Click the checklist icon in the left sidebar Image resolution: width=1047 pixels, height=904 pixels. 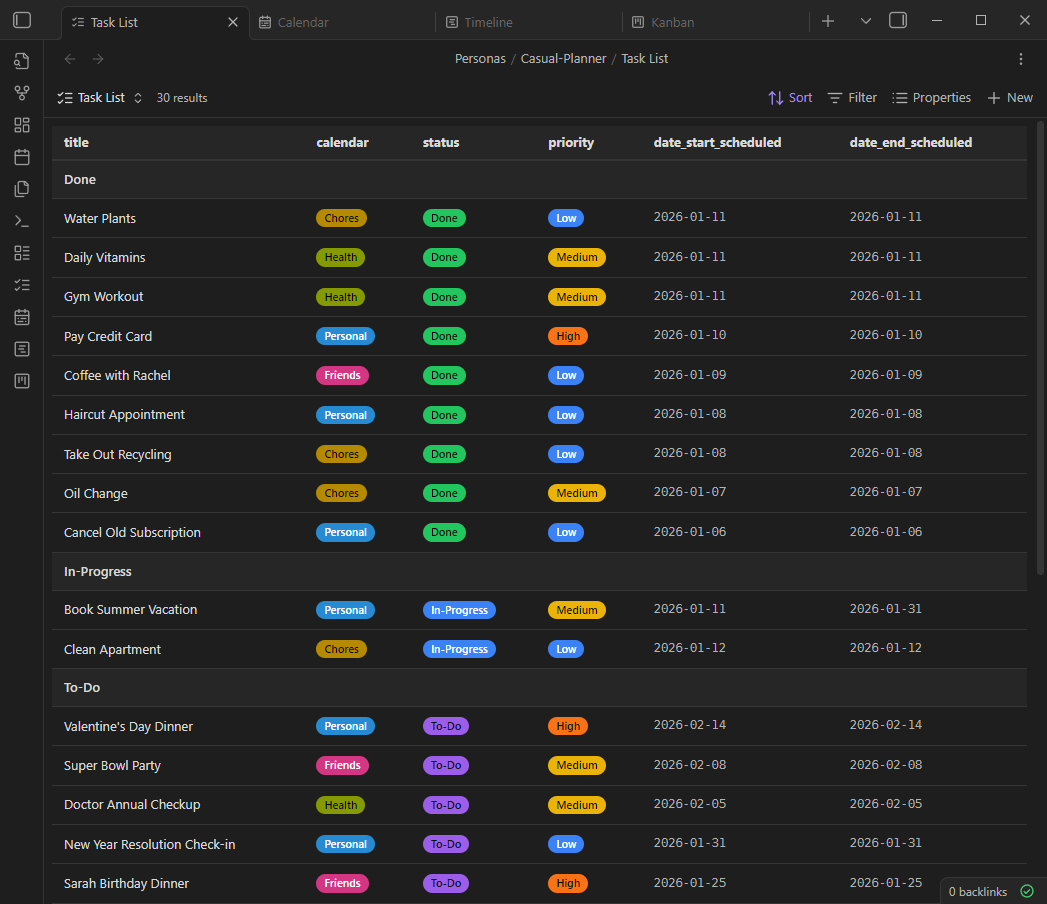(x=21, y=284)
